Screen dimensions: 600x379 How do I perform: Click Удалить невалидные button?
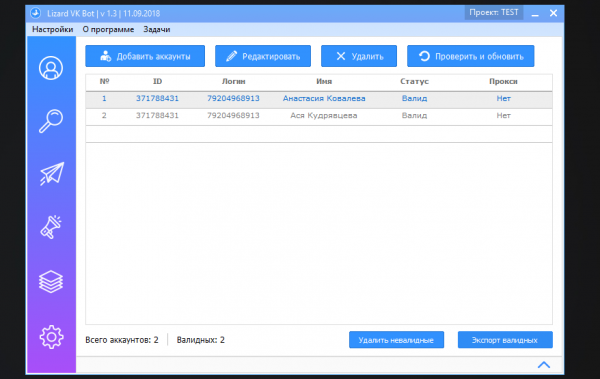point(396,340)
